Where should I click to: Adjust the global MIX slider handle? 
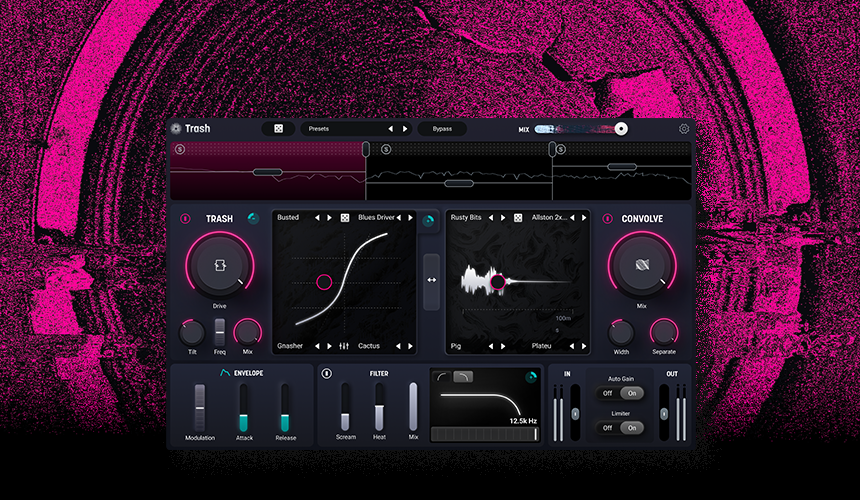point(621,129)
